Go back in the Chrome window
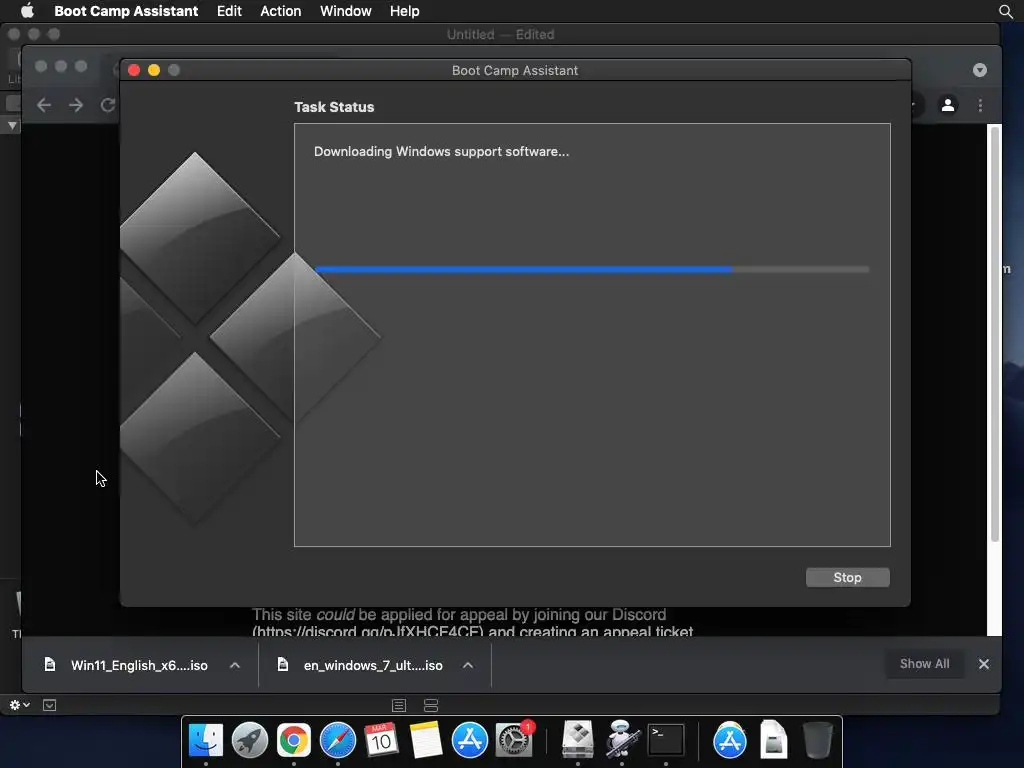The height and width of the screenshot is (768, 1024). pos(44,105)
